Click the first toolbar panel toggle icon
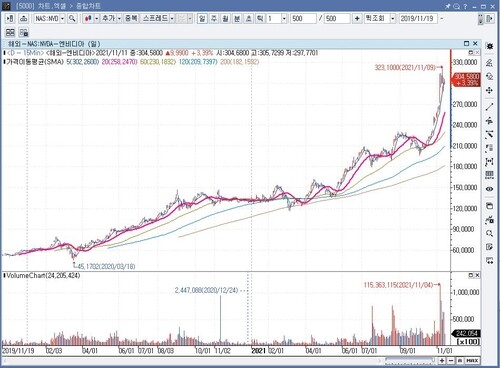Viewport: 500px width, 368px height. tap(10, 18)
